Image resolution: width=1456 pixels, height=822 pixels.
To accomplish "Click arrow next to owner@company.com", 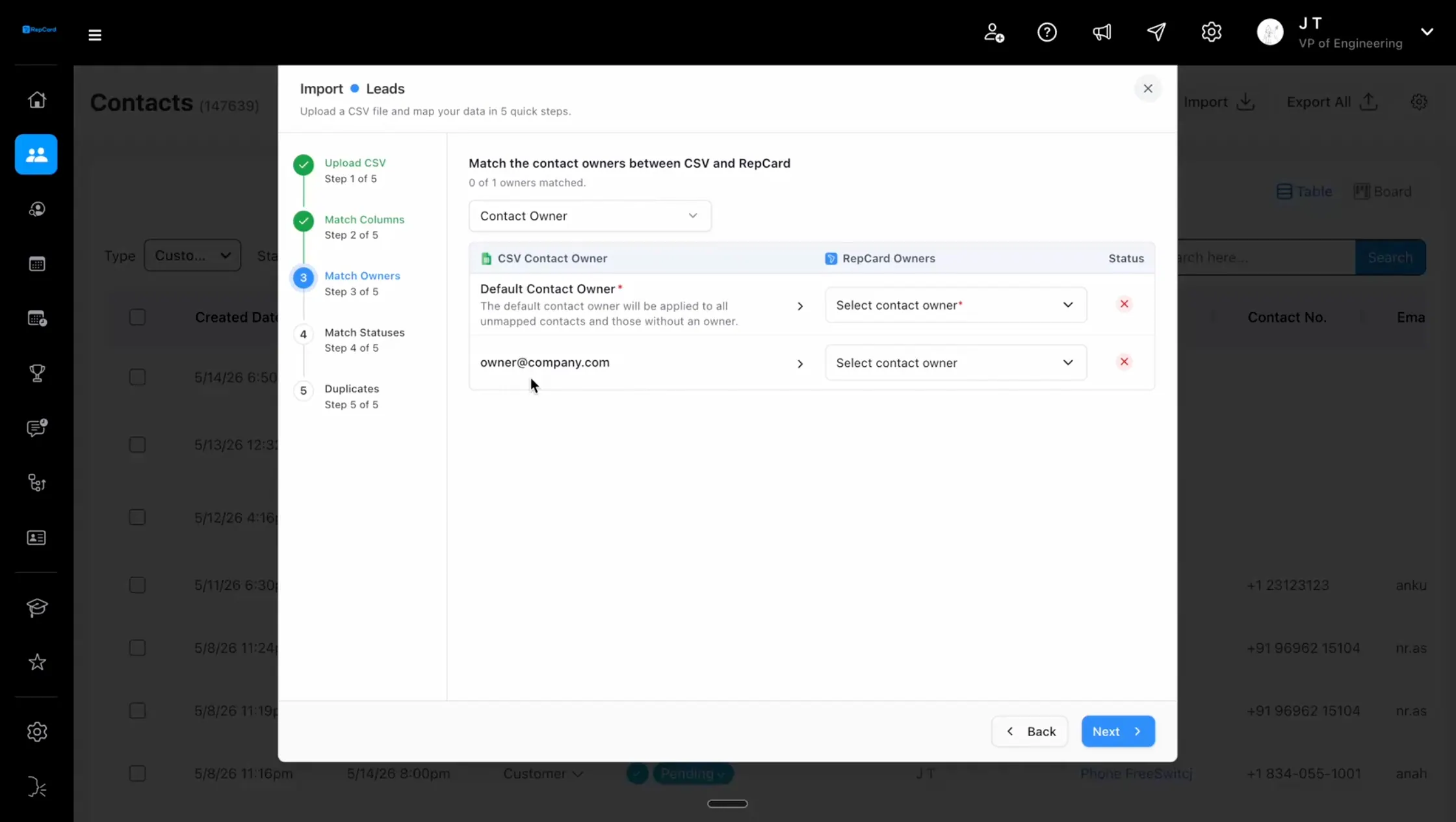I will 800,364.
